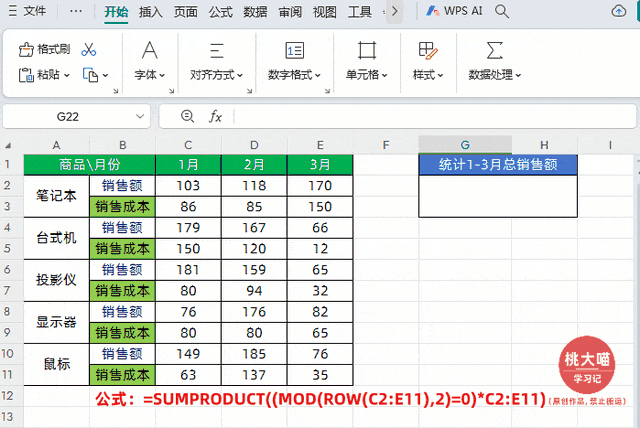640x428 pixels.
Task: Click the 1月 header cell
Action: [188, 165]
